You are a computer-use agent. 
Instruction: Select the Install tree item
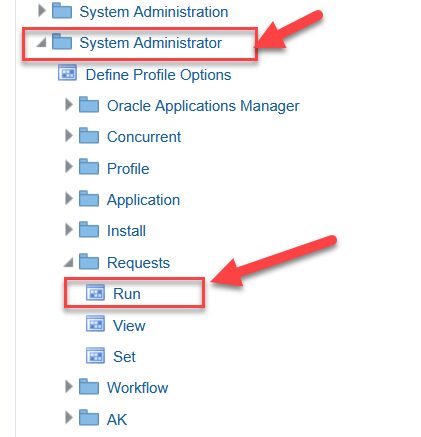[x=126, y=231]
